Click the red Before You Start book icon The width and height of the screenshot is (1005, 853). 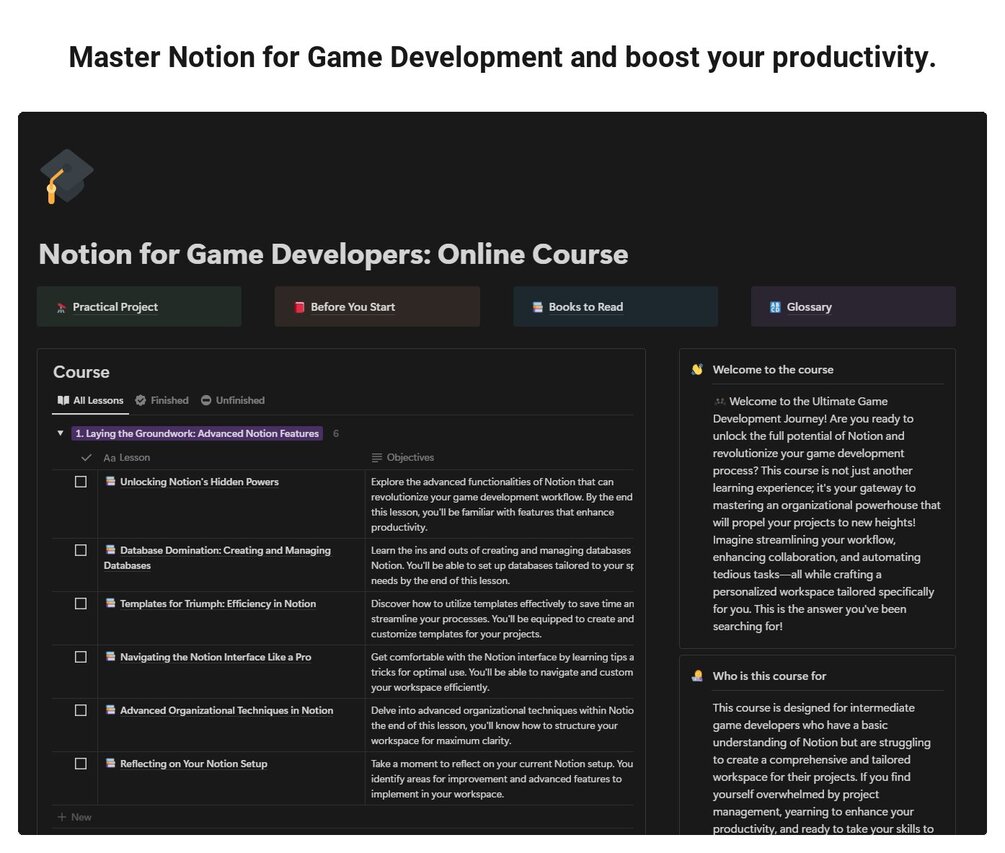tap(299, 307)
